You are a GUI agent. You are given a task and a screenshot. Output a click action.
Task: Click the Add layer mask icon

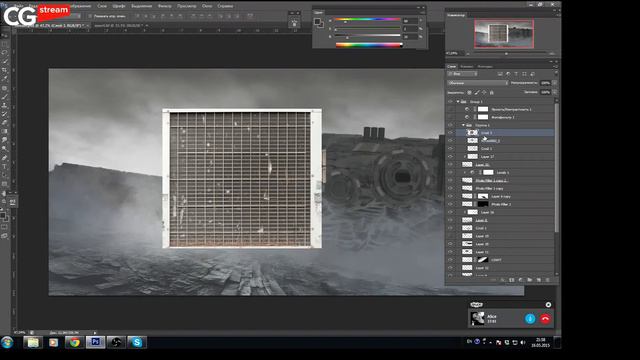click(511, 280)
